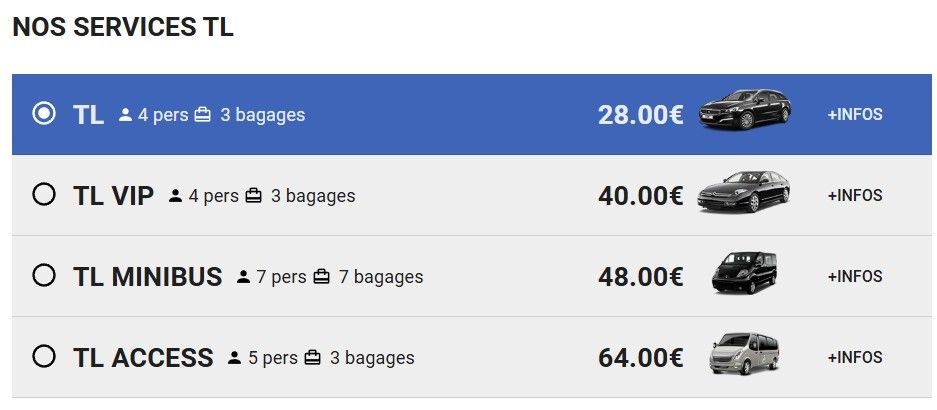Click the luggage icon in the TL row
937x410 pixels.
(203, 115)
